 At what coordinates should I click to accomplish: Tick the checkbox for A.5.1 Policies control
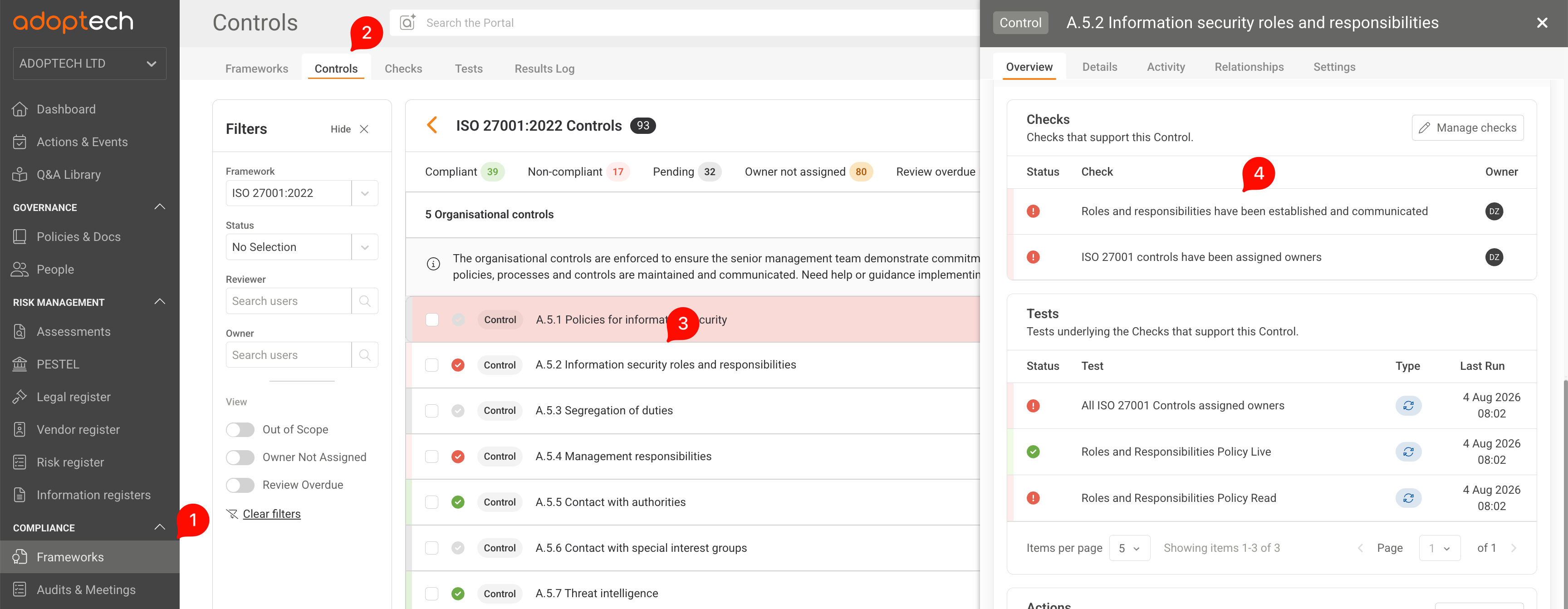point(432,320)
